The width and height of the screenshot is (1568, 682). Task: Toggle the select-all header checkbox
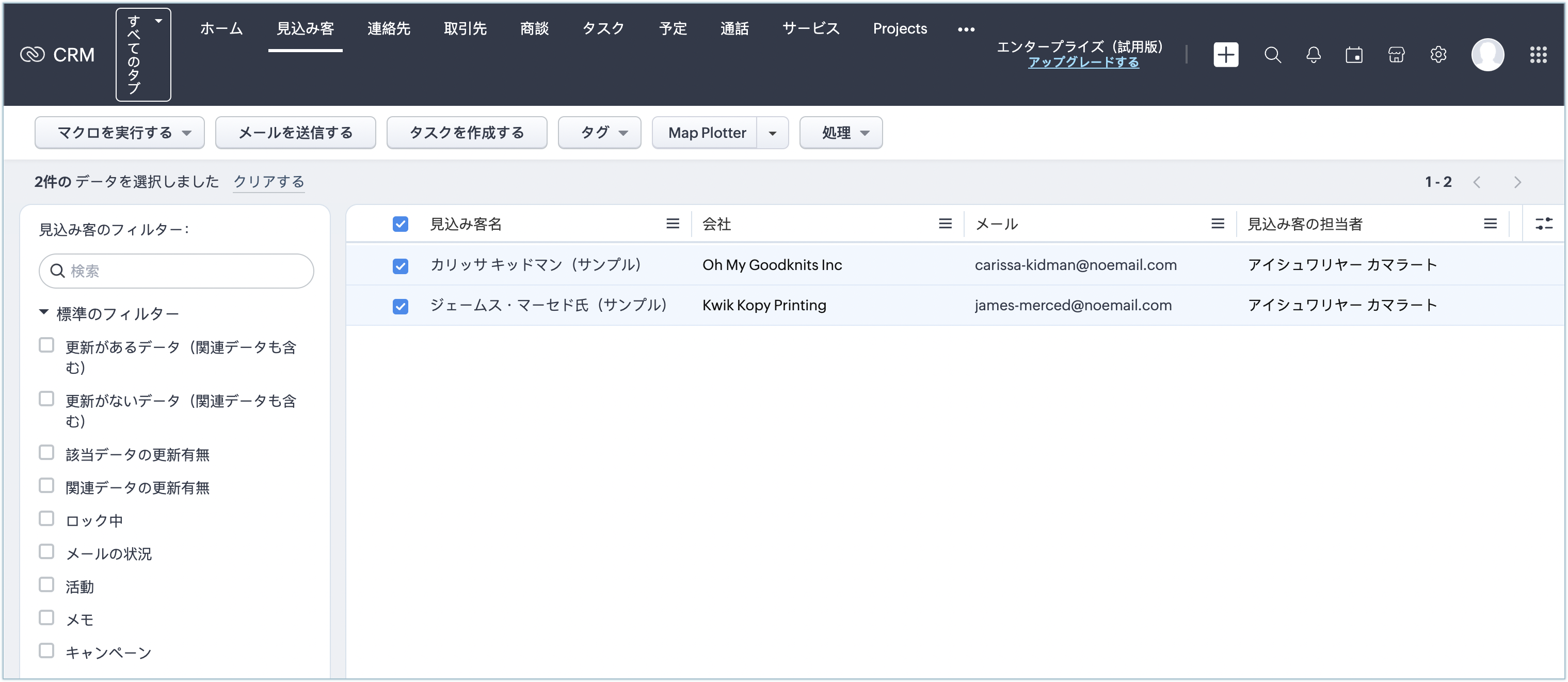[400, 224]
